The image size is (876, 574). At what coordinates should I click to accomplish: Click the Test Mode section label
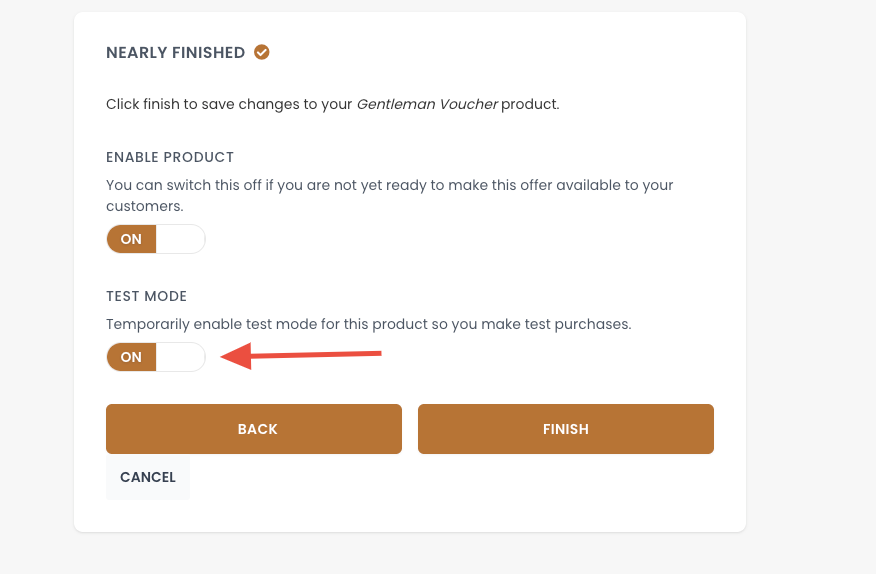coord(147,296)
